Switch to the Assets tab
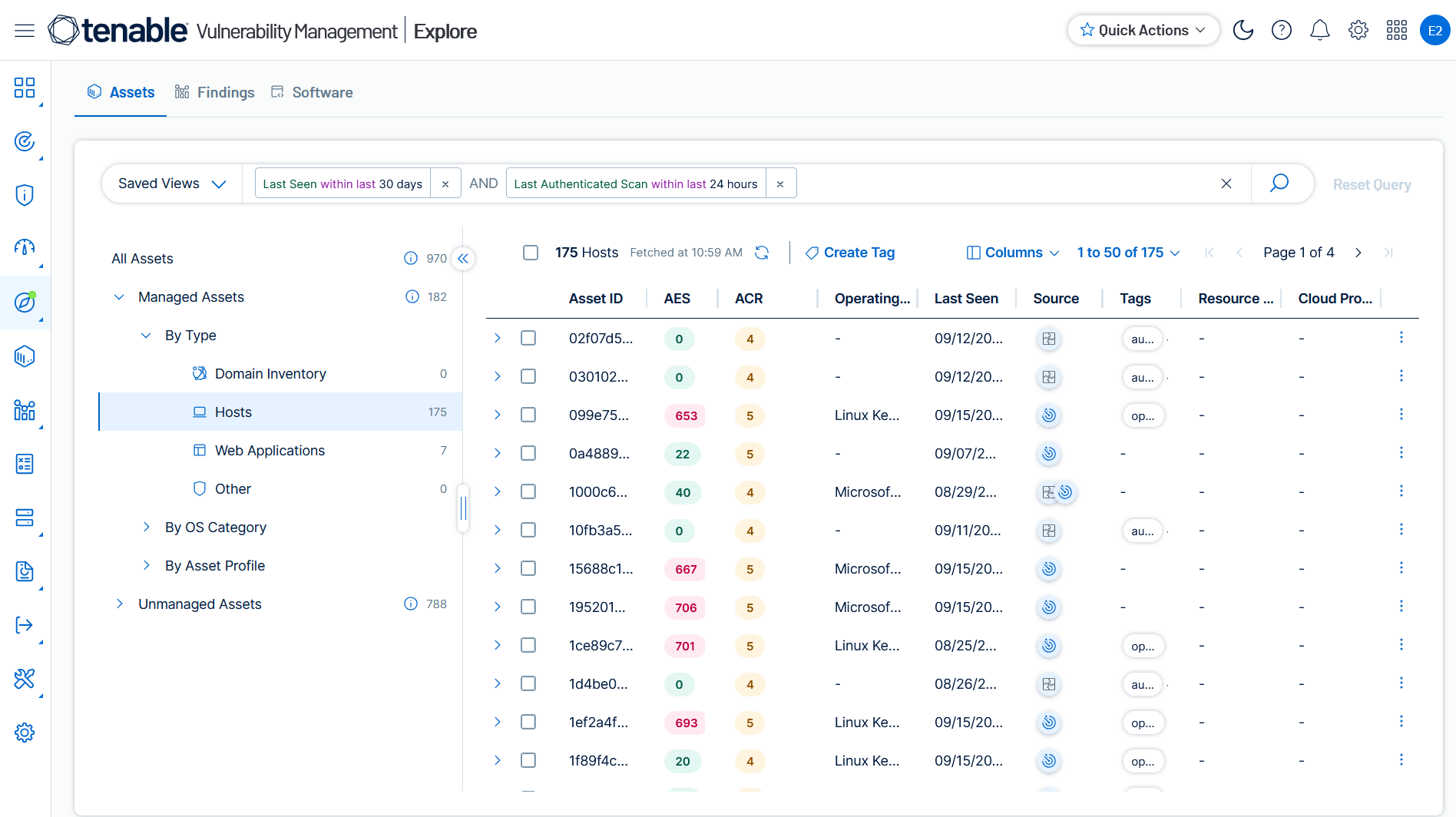1456x817 pixels. click(x=121, y=92)
